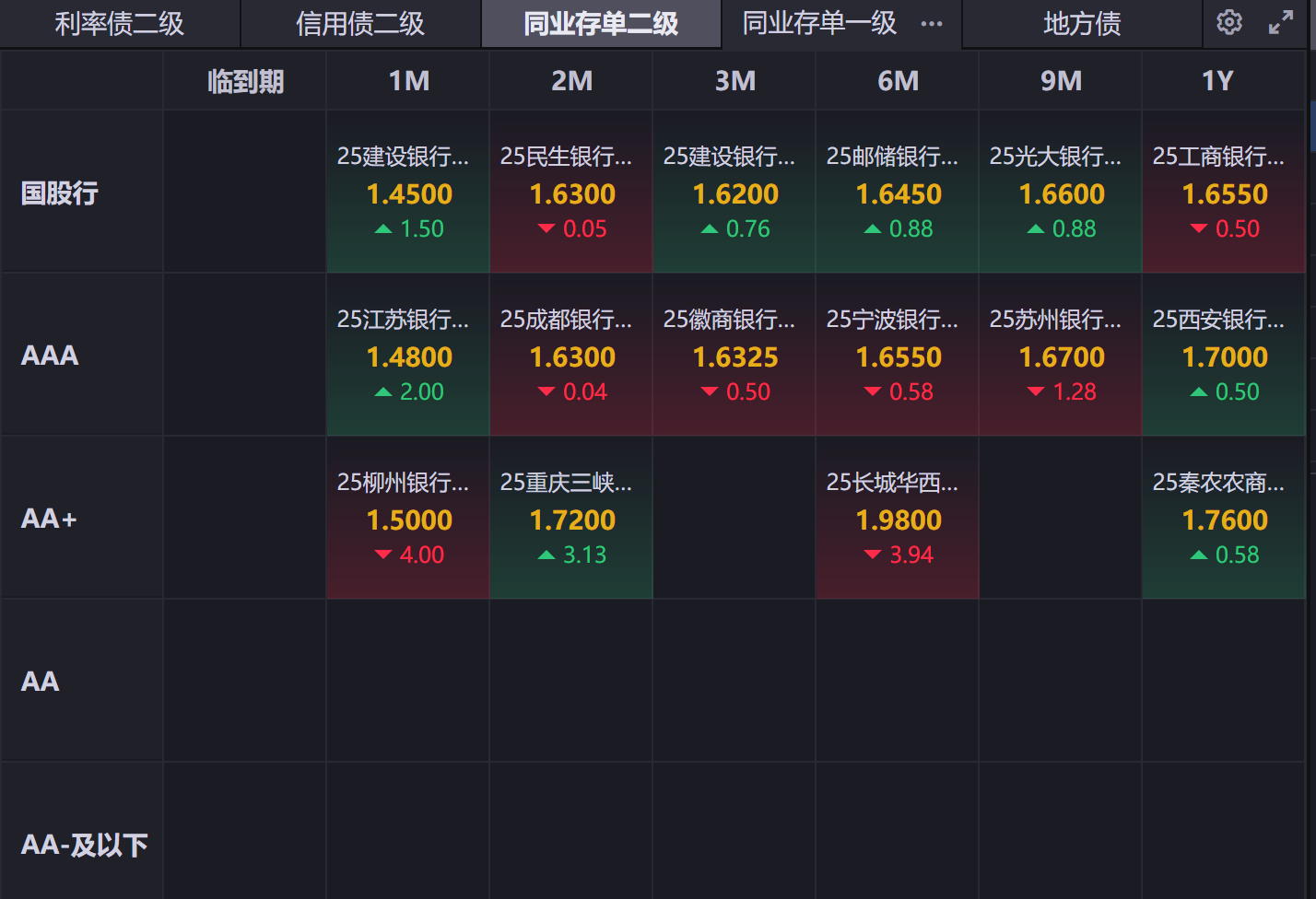Switch to the 利率债二级 tab

(x=120, y=24)
